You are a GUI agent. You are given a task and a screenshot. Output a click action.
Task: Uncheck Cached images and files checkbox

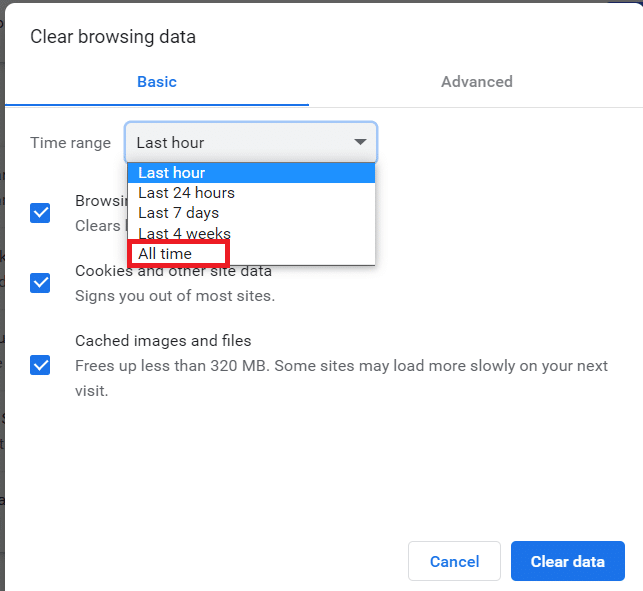[40, 365]
